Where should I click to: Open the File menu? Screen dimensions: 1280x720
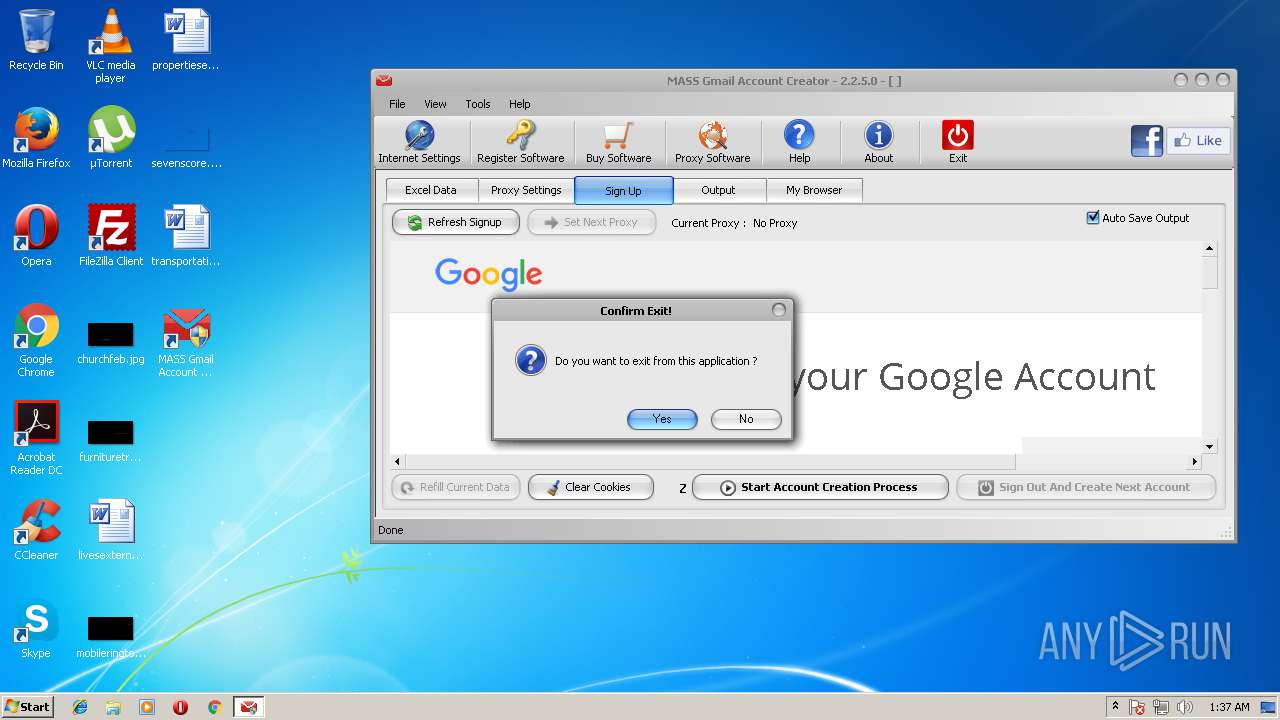[397, 104]
